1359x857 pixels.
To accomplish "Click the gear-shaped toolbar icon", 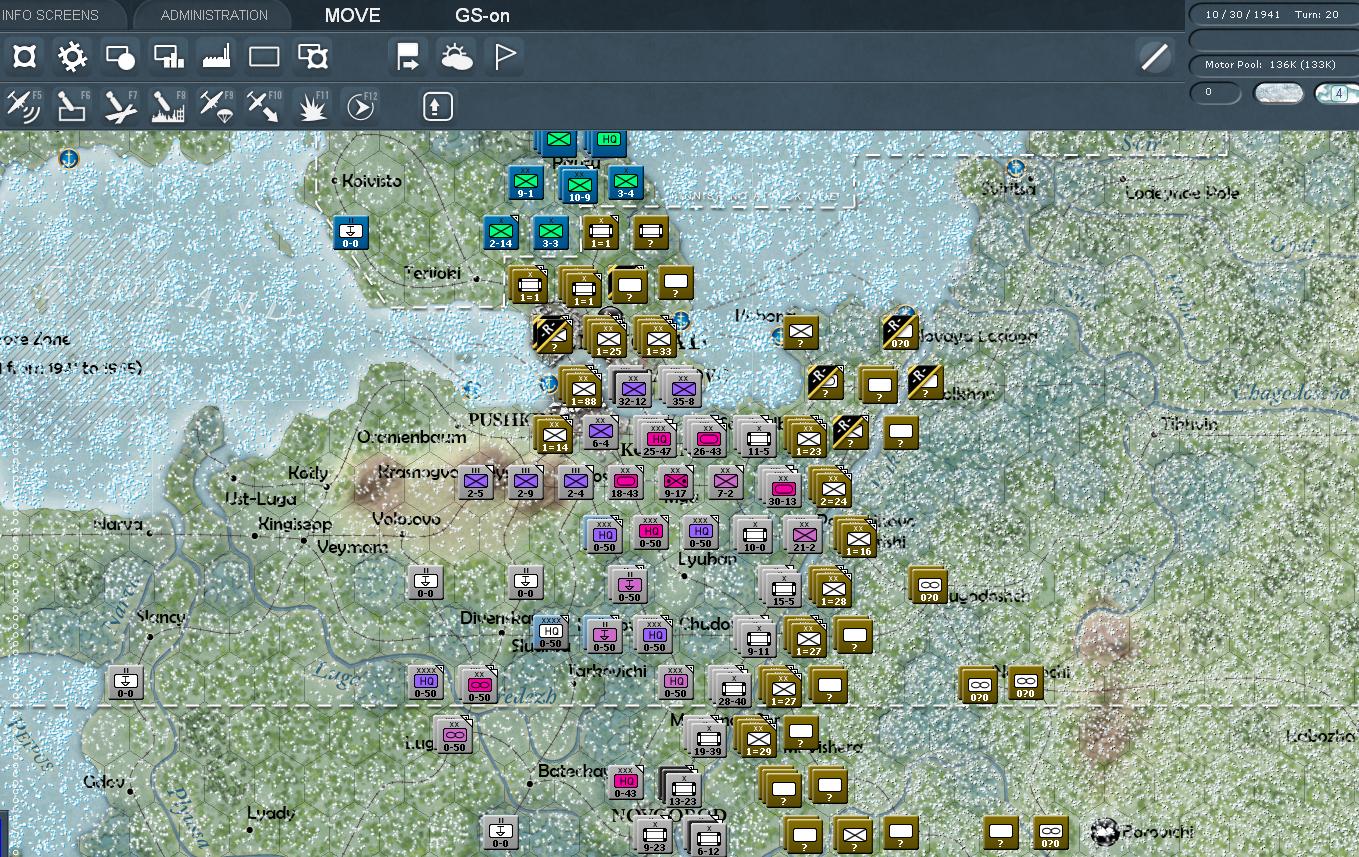I will pos(72,57).
